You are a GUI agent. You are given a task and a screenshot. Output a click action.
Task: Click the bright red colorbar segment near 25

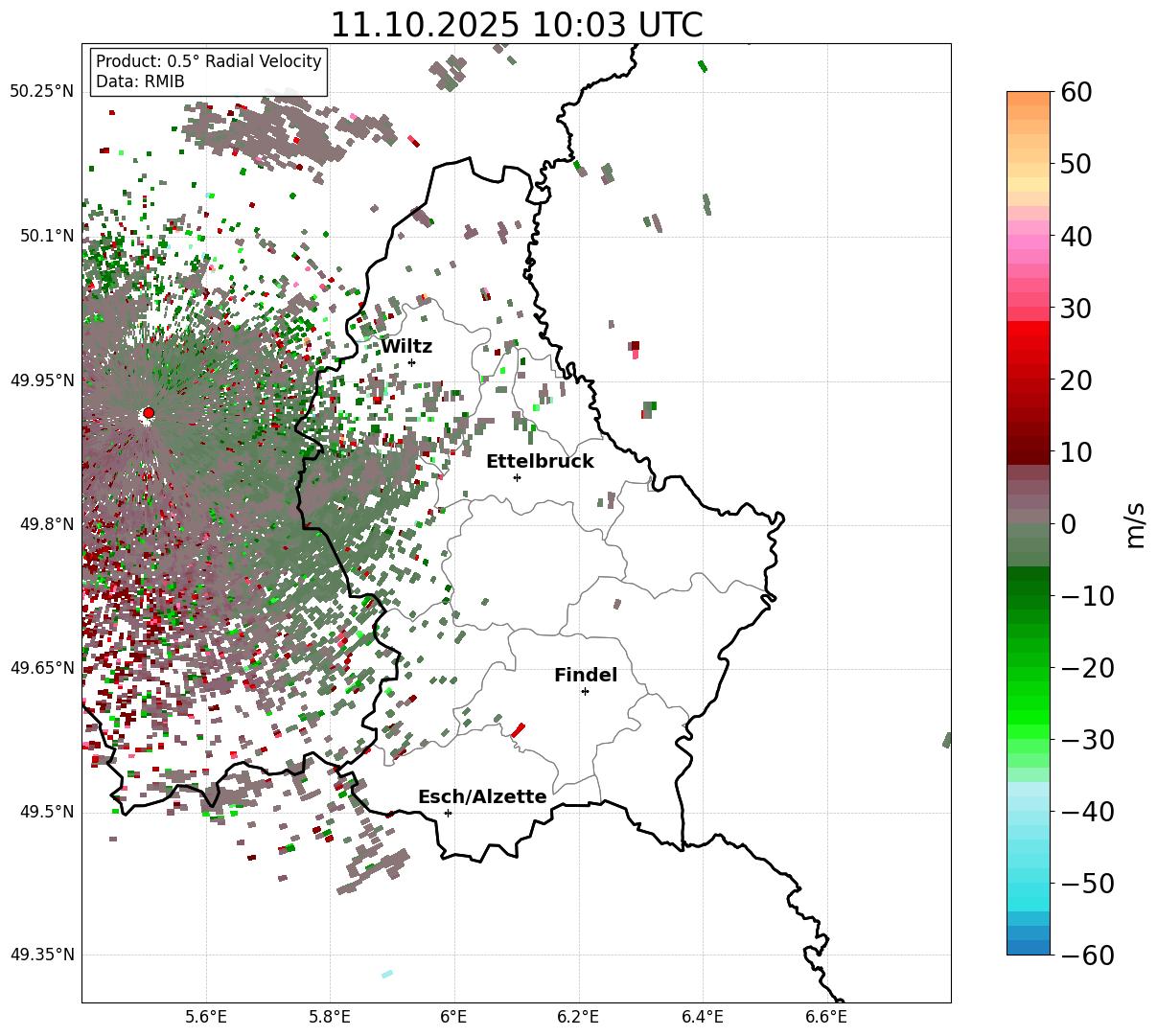pos(1029,343)
